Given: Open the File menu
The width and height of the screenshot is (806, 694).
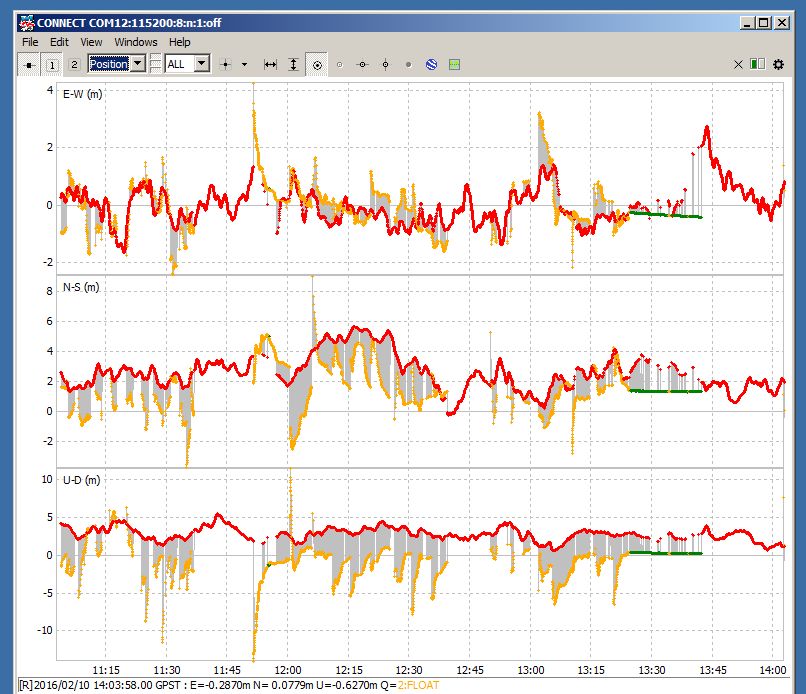Looking at the screenshot, I should [x=30, y=42].
